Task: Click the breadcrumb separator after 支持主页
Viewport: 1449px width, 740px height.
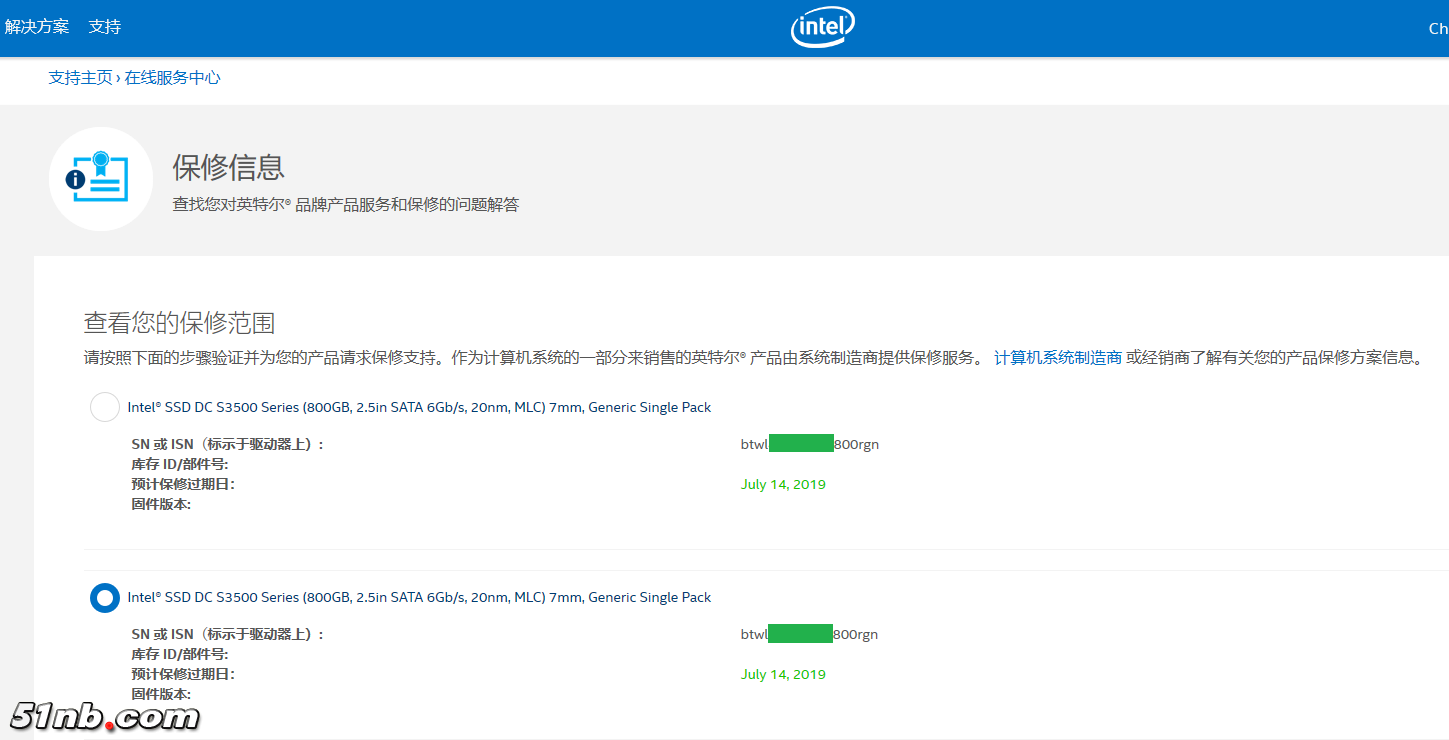Action: point(119,77)
